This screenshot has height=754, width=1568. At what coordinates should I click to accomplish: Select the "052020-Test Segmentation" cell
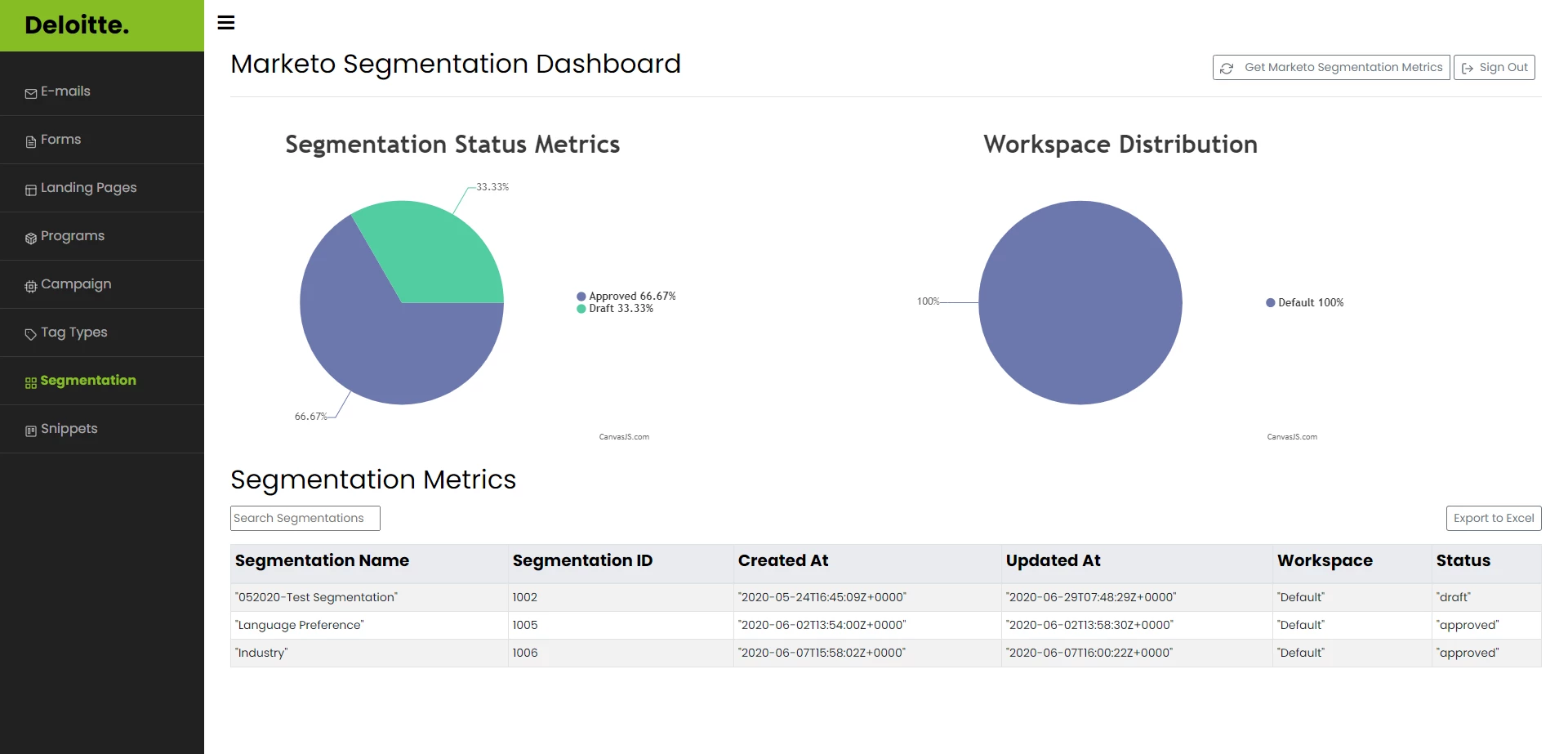(x=369, y=597)
